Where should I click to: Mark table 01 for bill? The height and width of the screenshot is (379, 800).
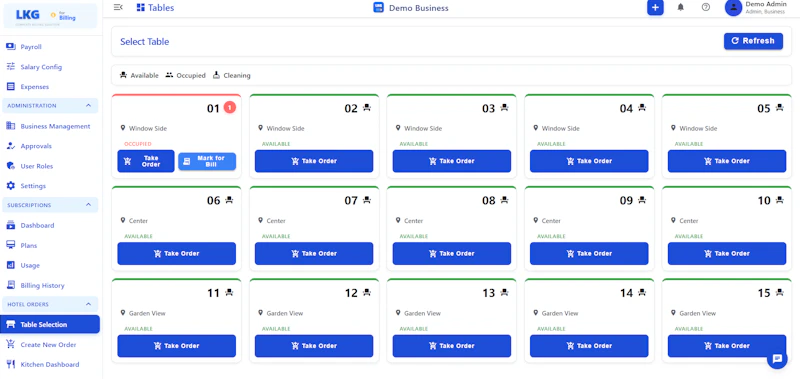click(x=207, y=161)
